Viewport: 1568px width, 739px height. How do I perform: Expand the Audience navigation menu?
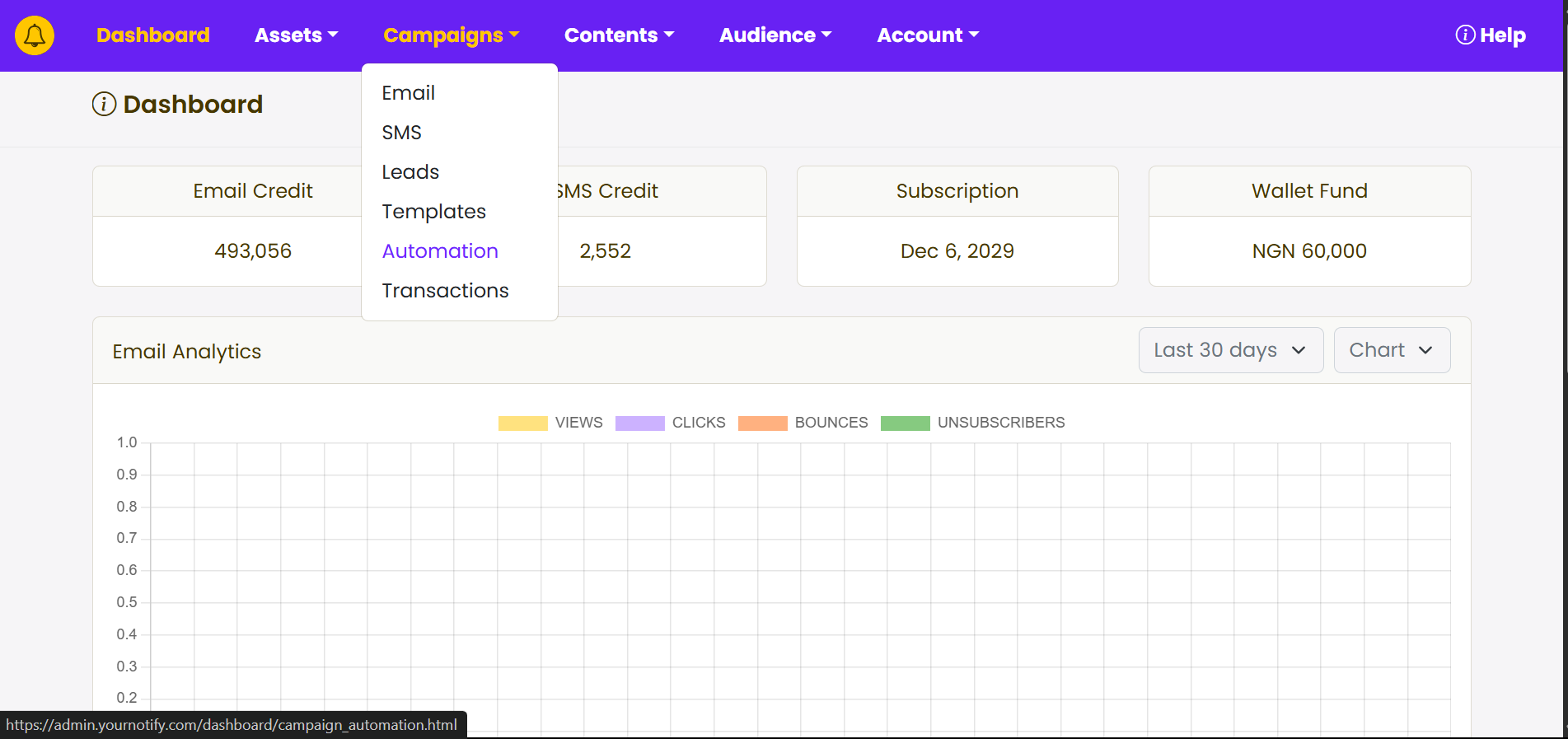[775, 35]
